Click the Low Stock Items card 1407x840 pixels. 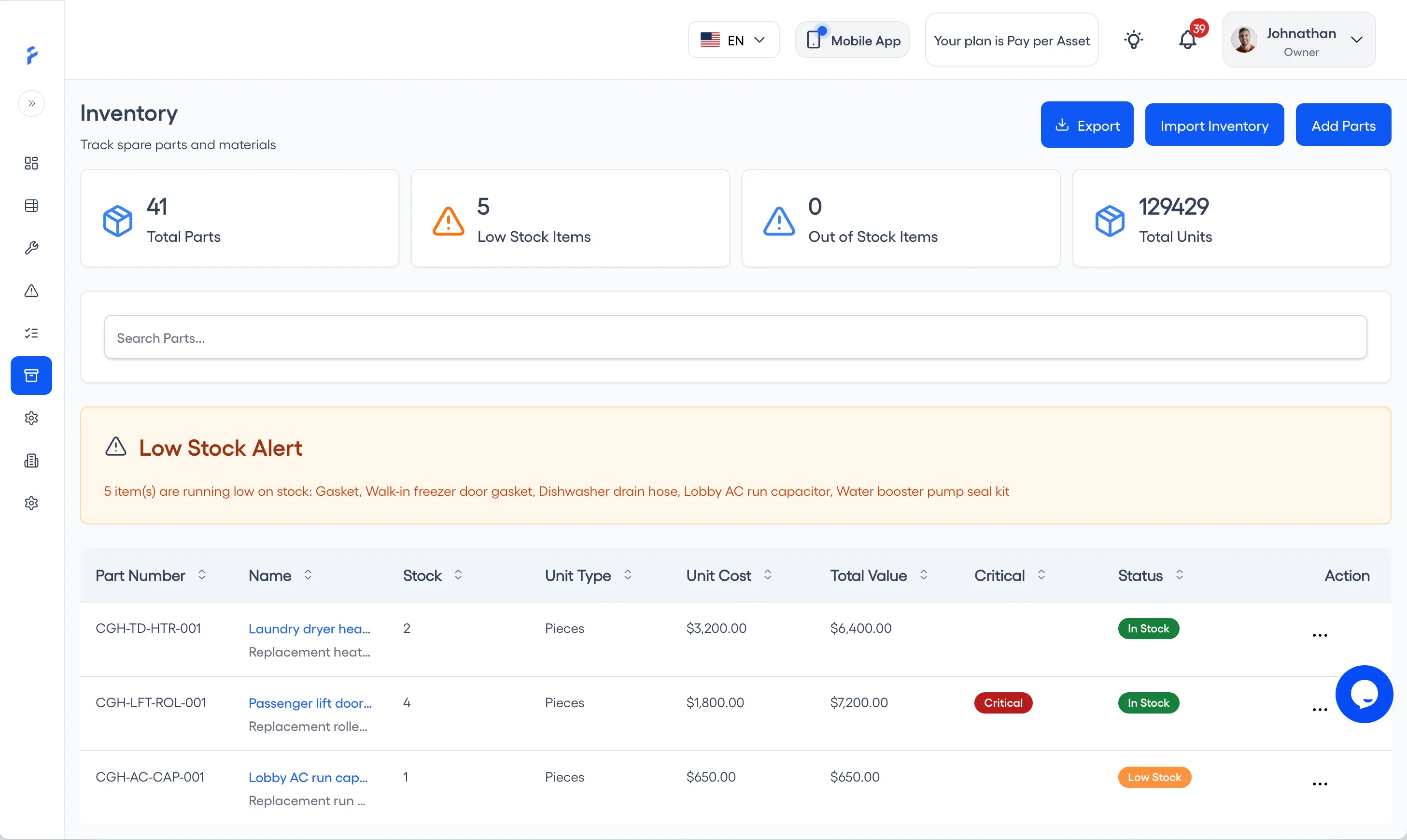point(570,219)
